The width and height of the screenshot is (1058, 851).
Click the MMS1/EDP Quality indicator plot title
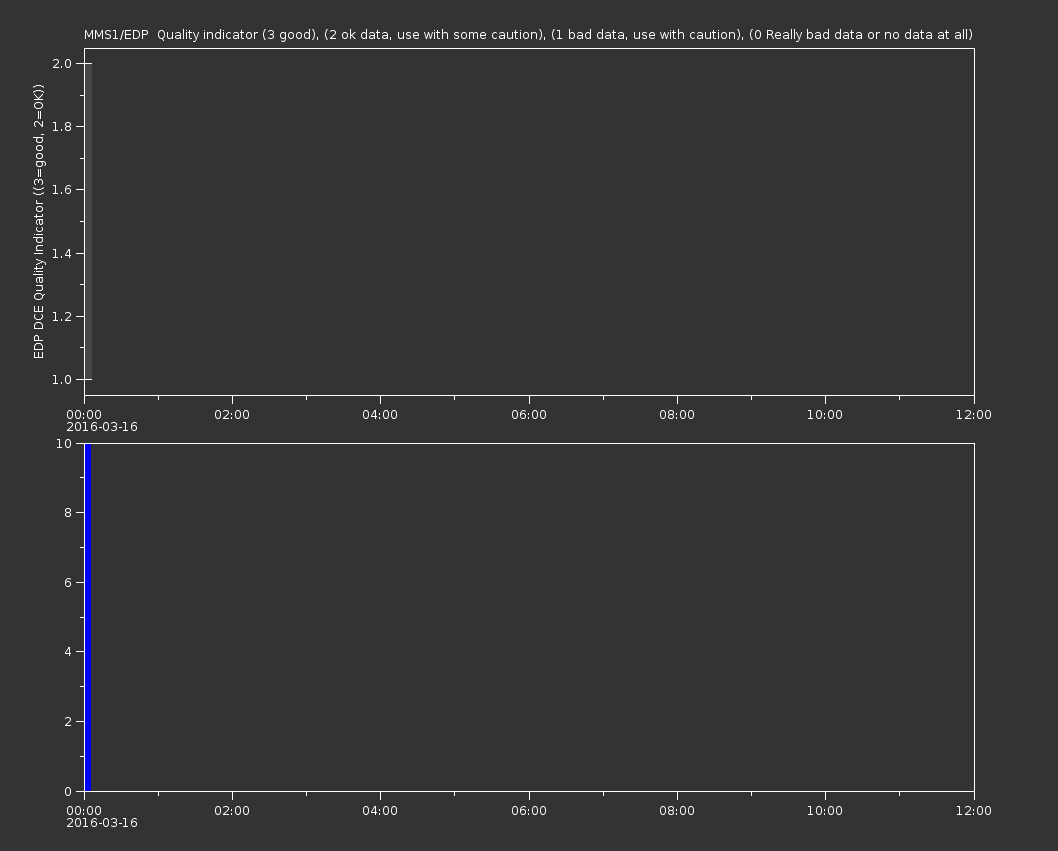[528, 34]
